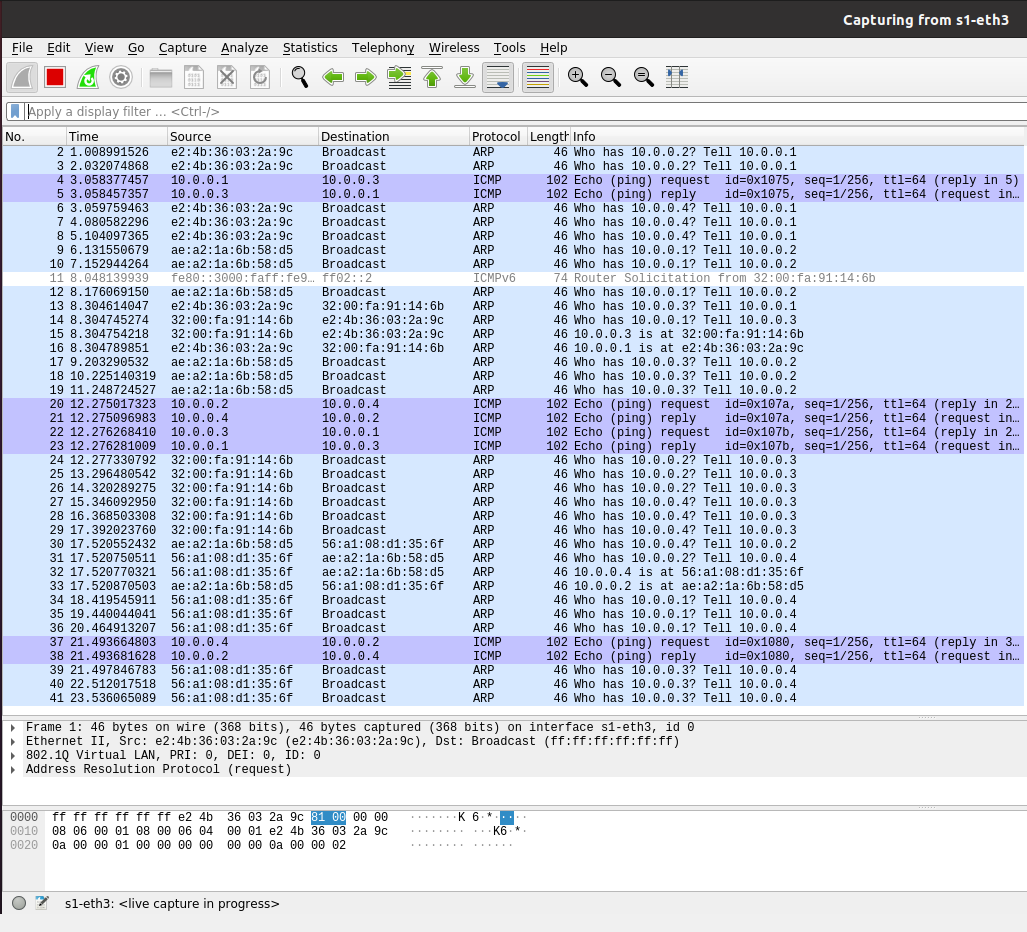Click hex offset 0010 row
The image size is (1027, 932).
tap(24, 831)
